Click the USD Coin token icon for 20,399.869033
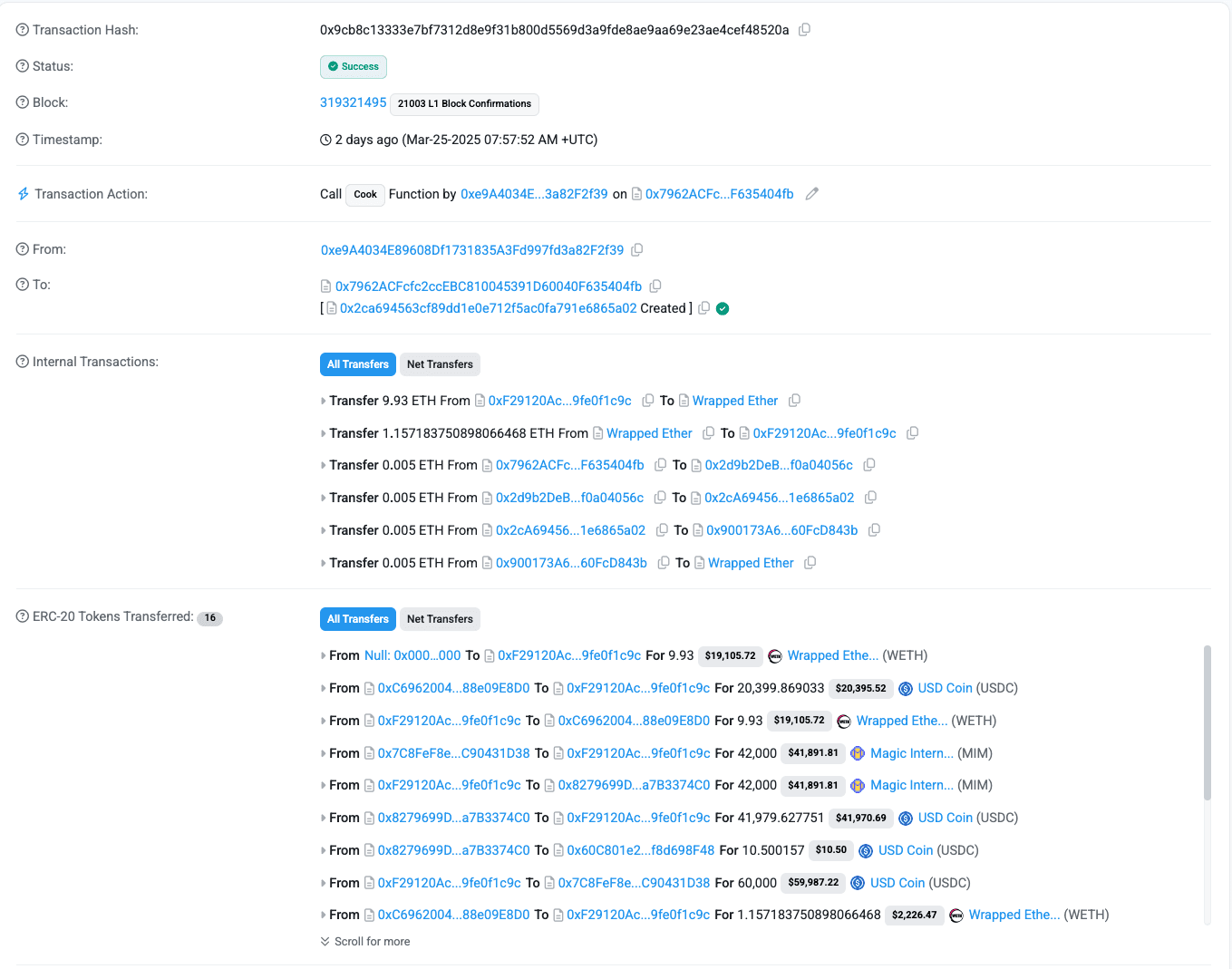The height and width of the screenshot is (969, 1232). coord(906,689)
